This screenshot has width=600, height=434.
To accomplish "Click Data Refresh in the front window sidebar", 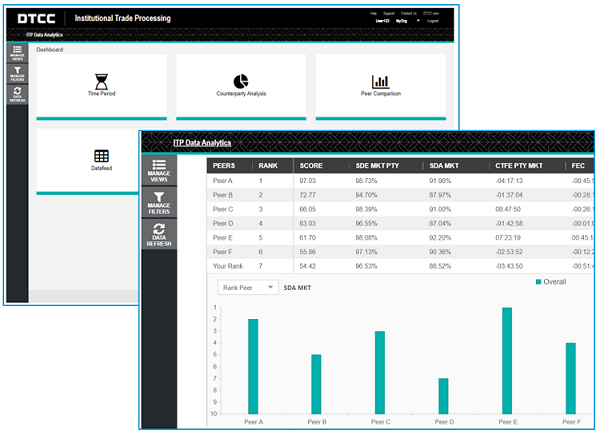I will tap(159, 235).
